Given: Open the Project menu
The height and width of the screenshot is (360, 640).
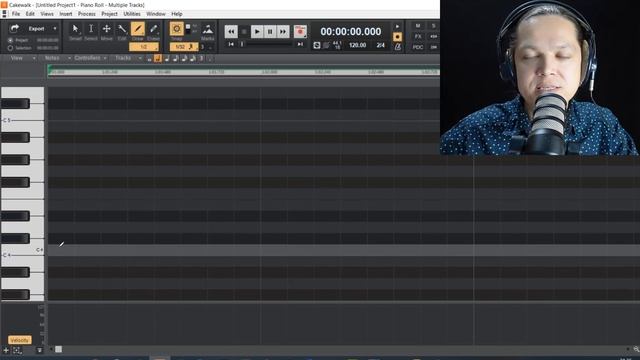Looking at the screenshot, I should tap(109, 14).
